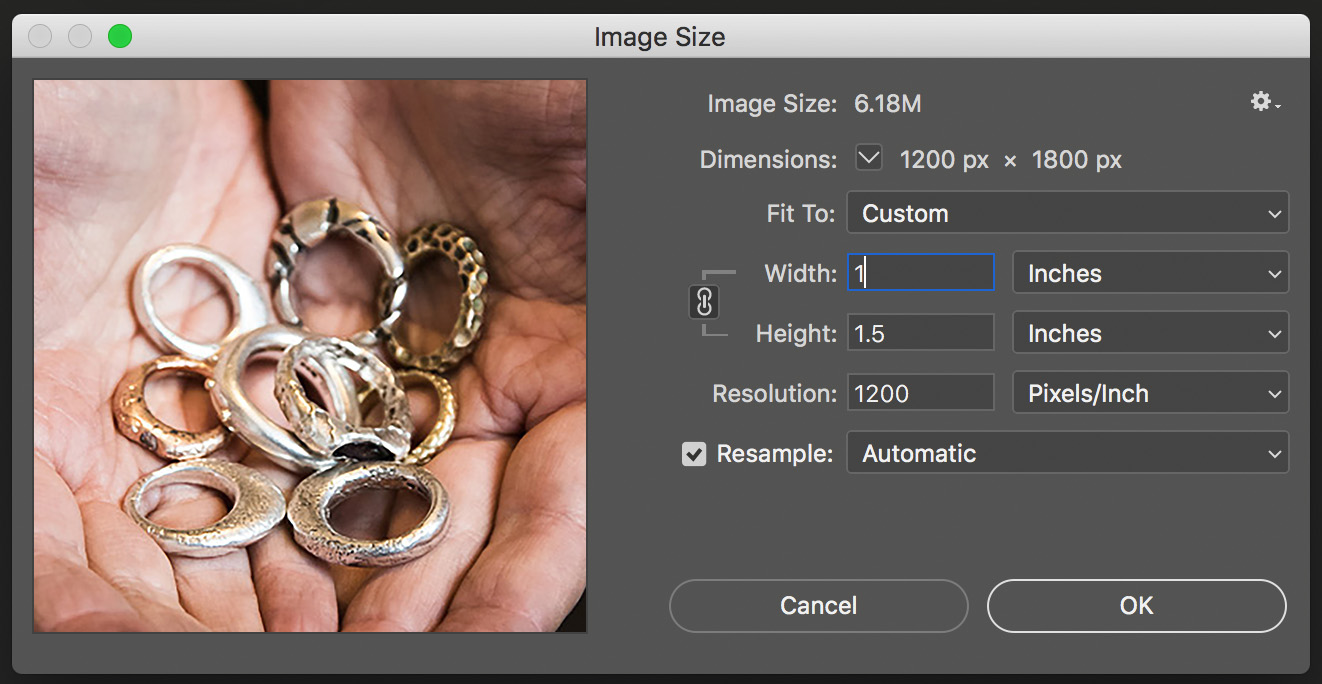Open the Dimensions unit chevron menu

pyautogui.click(x=869, y=158)
